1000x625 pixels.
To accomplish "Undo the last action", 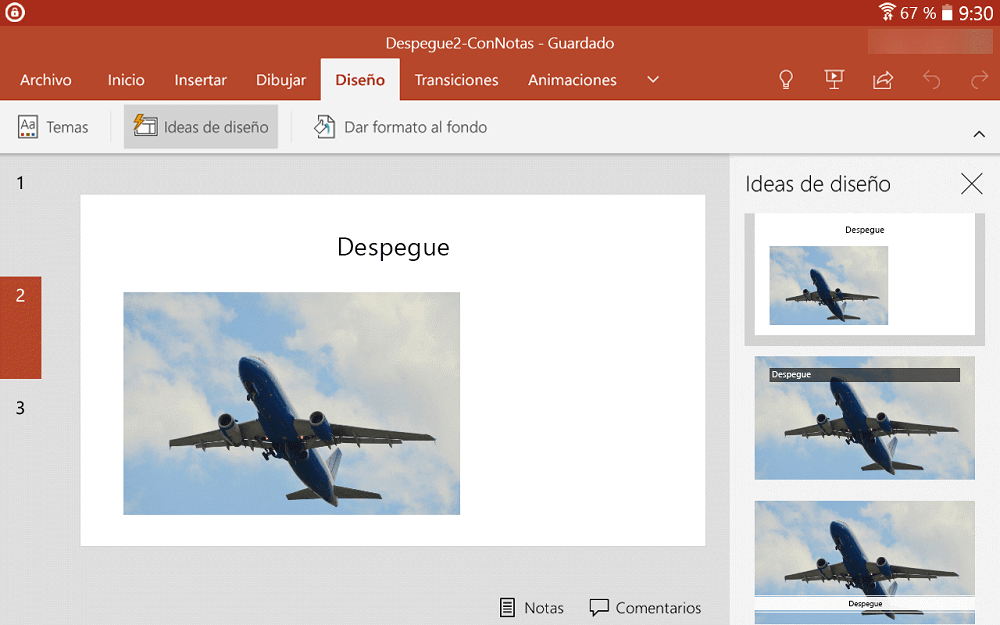I will tap(931, 79).
